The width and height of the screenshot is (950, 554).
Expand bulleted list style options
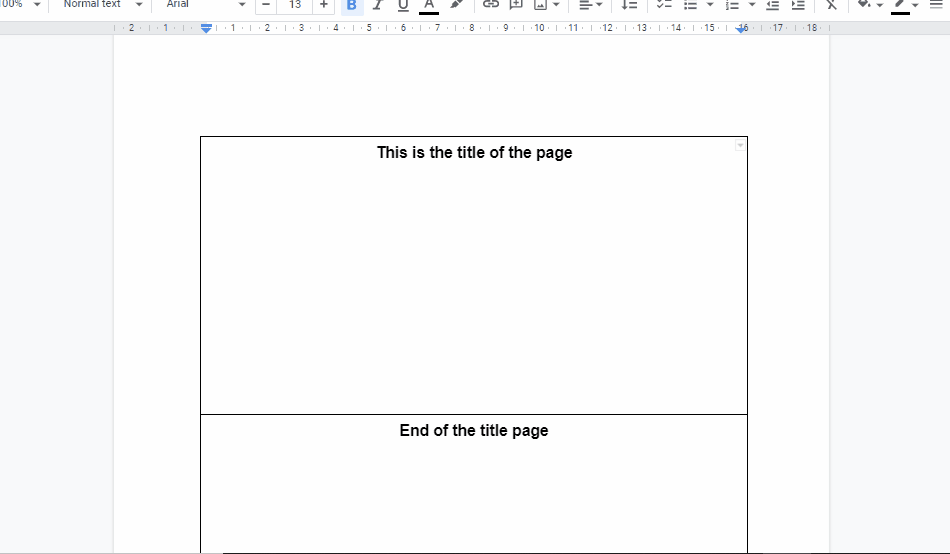(710, 5)
